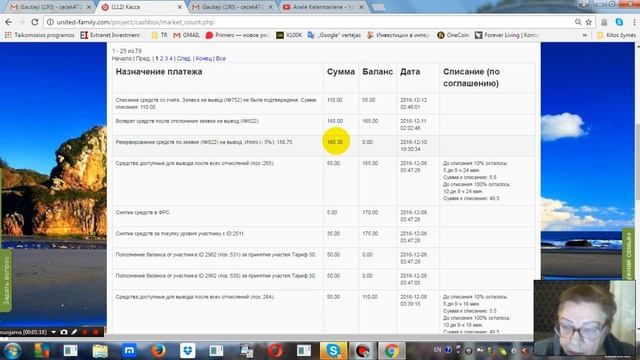Open the Extranet Investment bookmark
The image size is (640, 360).
pyautogui.click(x=111, y=35)
